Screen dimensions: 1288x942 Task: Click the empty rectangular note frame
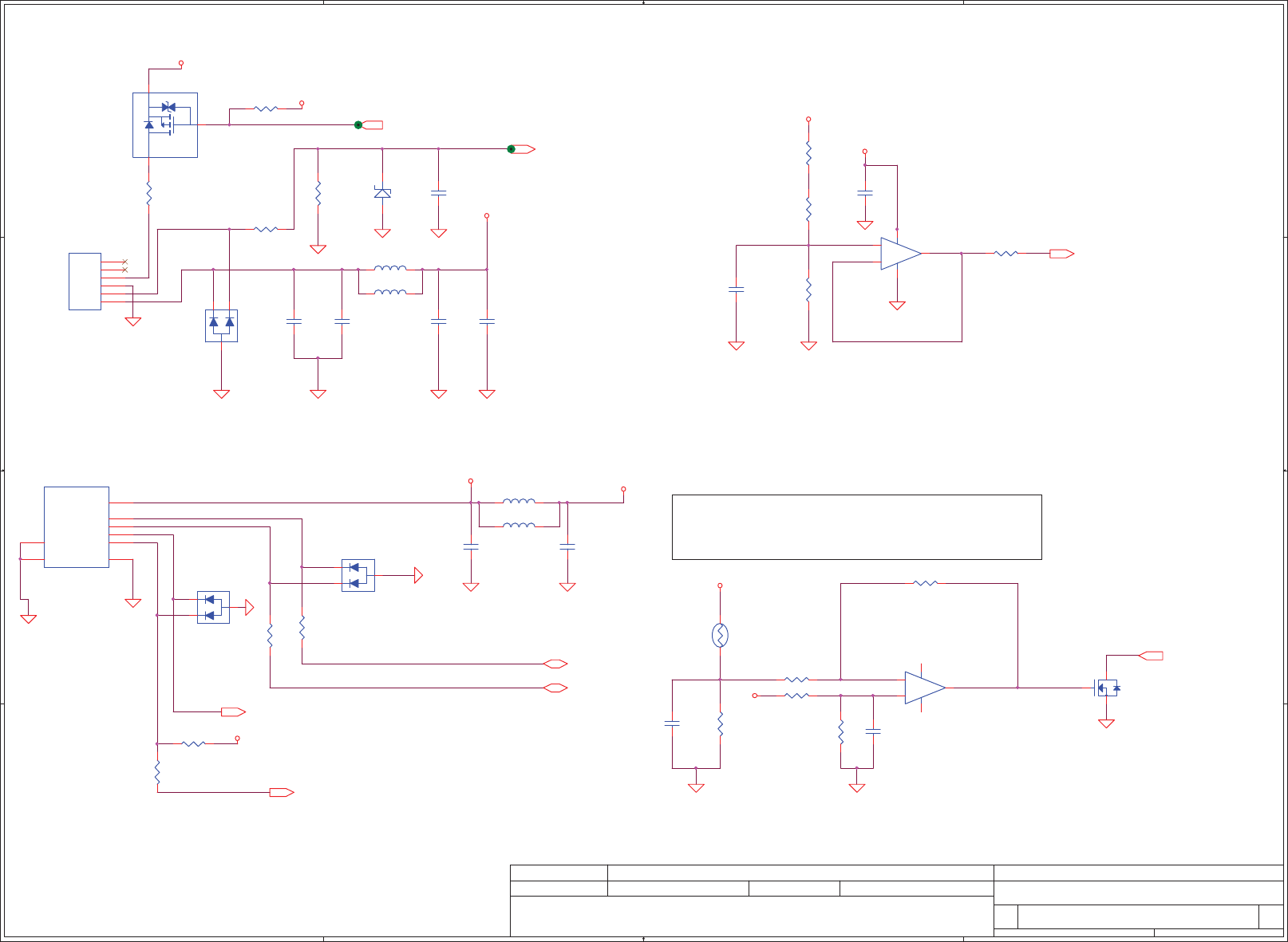coord(857,527)
